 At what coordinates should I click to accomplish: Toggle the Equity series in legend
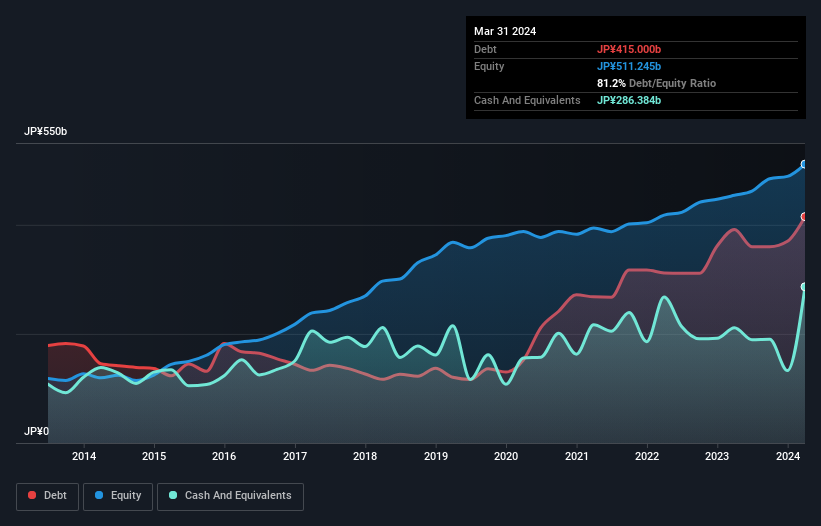(x=118, y=496)
